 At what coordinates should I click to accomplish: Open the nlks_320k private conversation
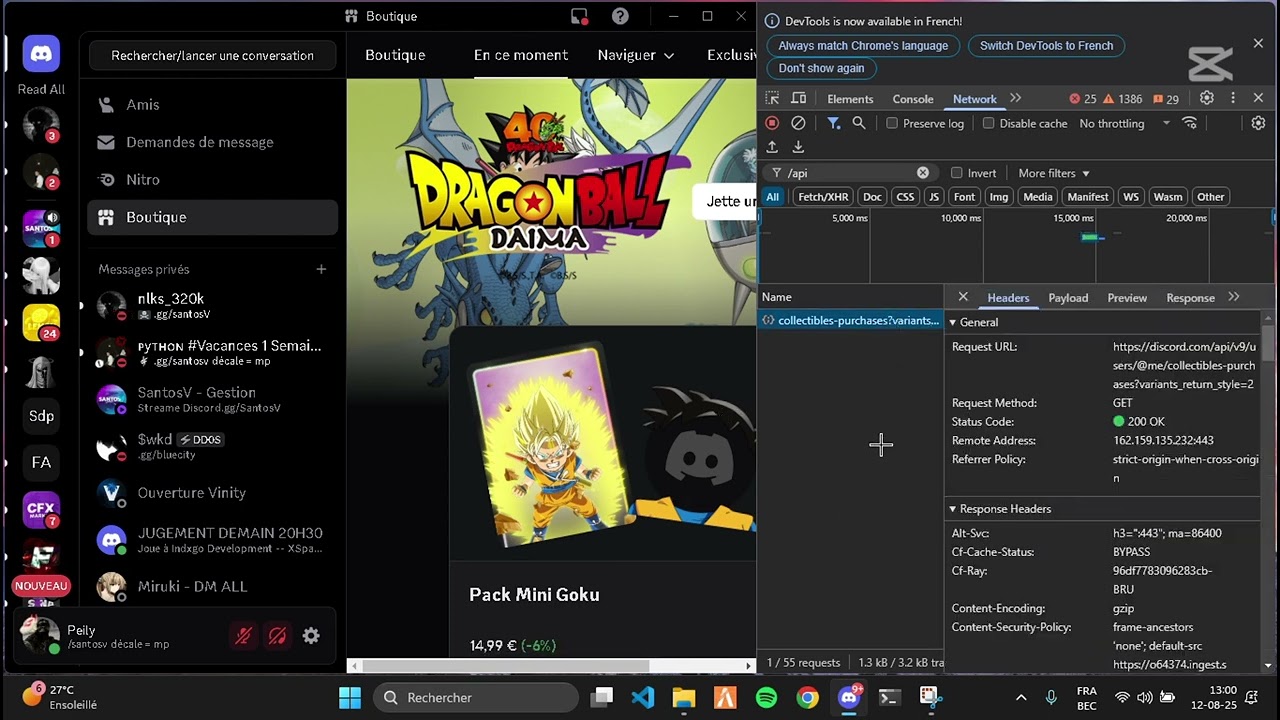212,306
